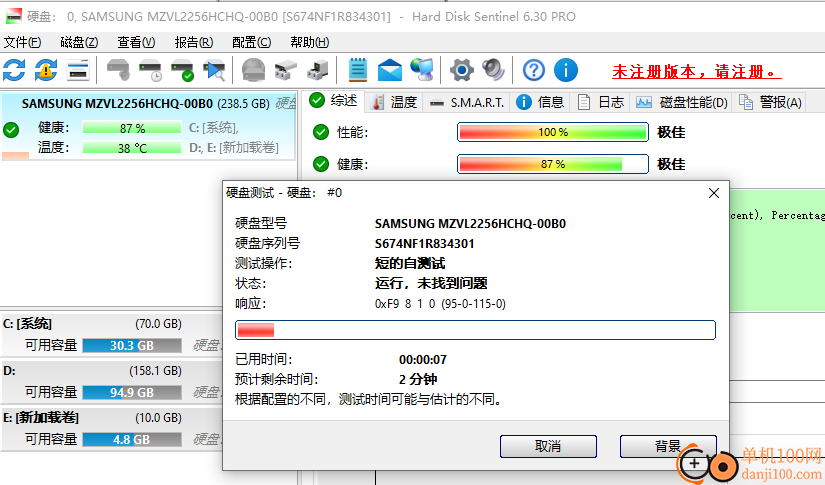The height and width of the screenshot is (485, 825).
Task: Click the short self-test progress bar
Action: click(x=475, y=330)
